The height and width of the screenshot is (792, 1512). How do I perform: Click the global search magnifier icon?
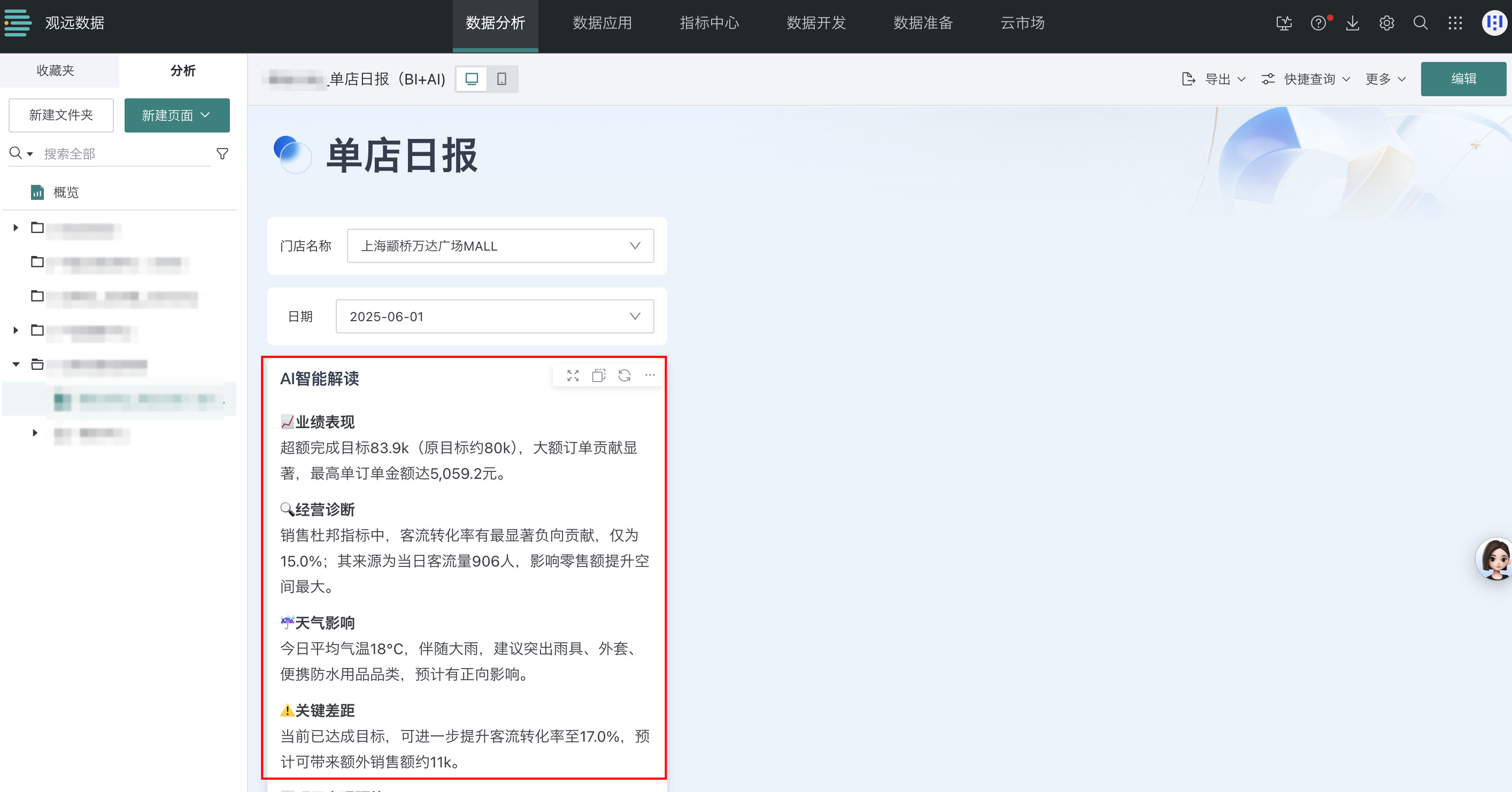[x=1421, y=23]
